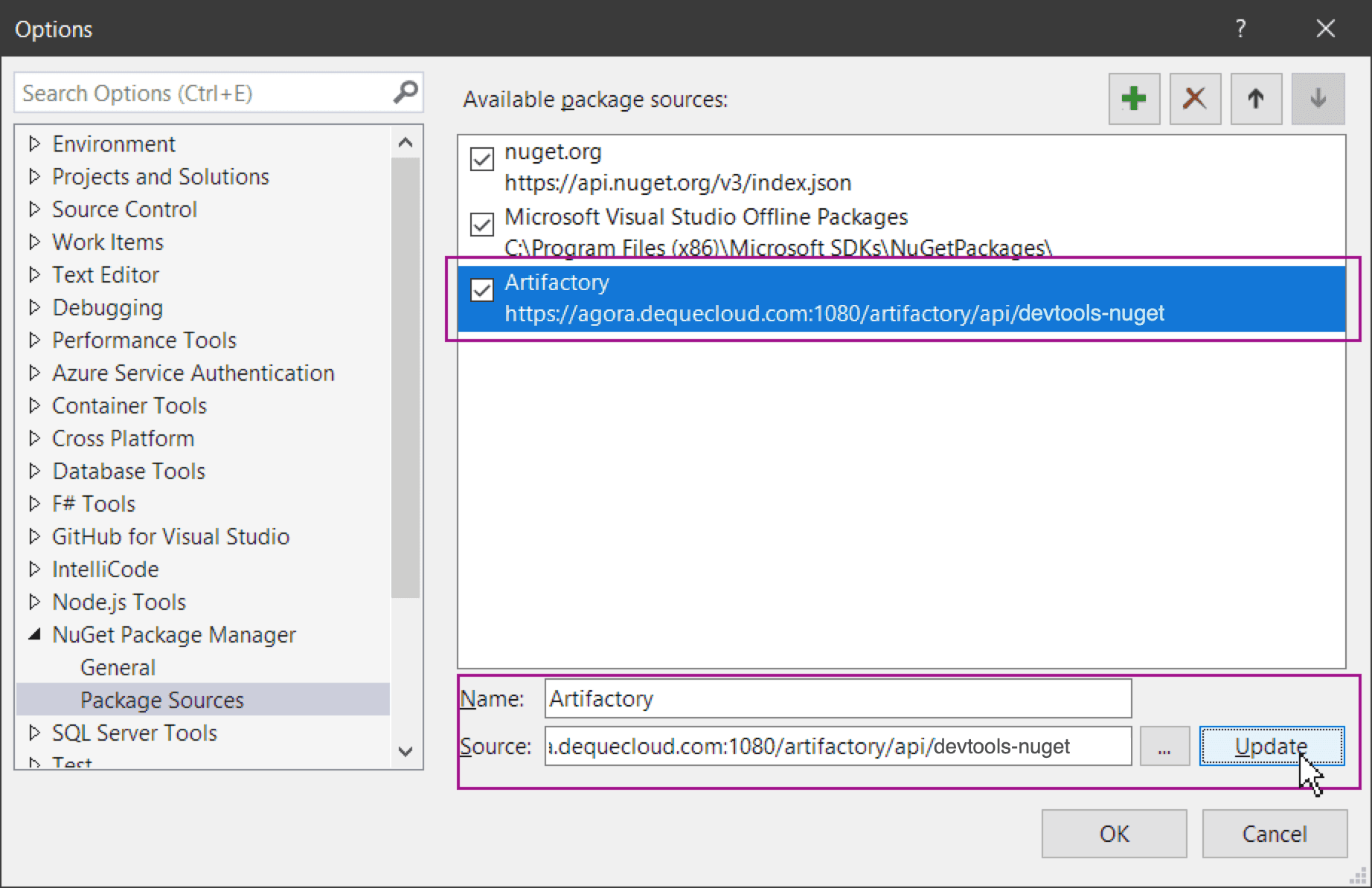Click into the Name text field
The image size is (1372, 888).
[x=837, y=699]
